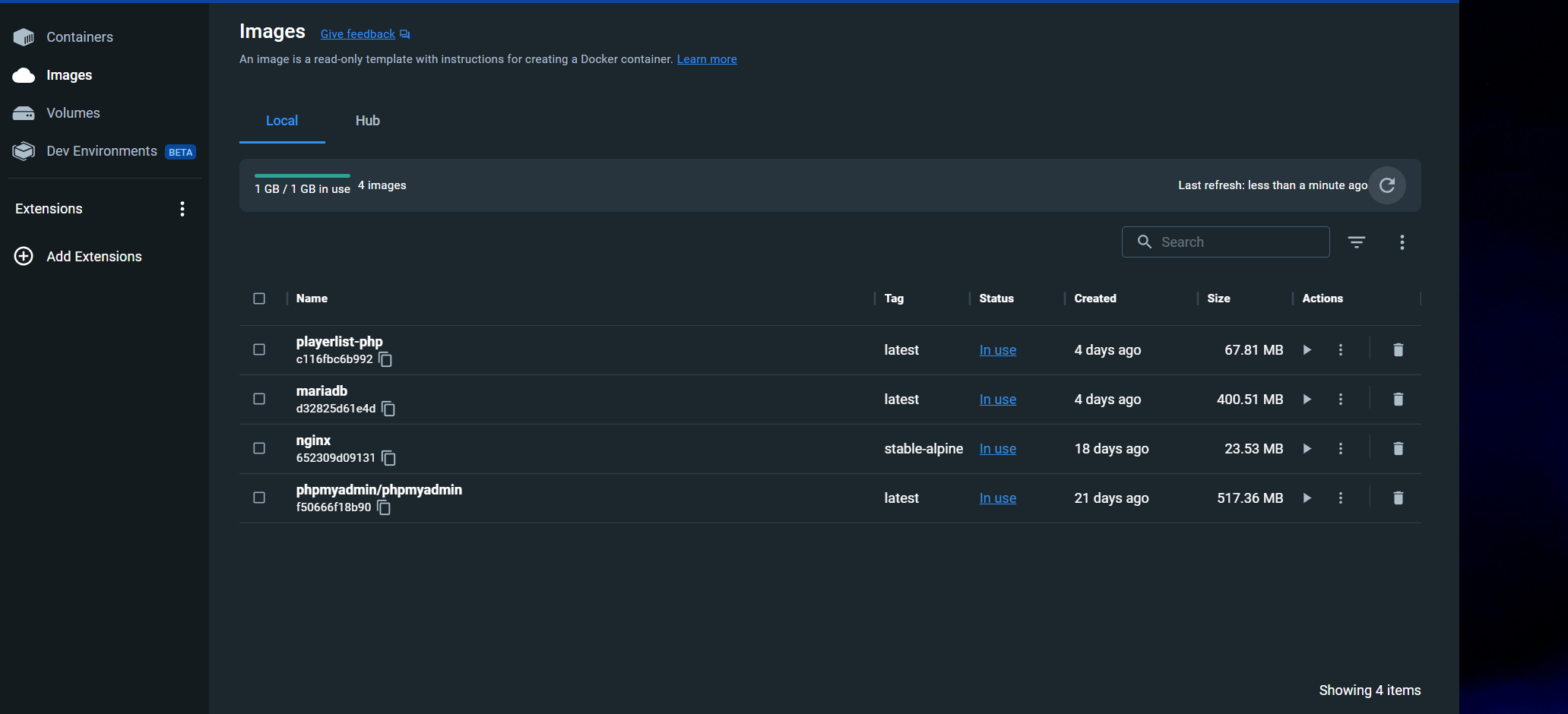Refresh the images list
Screen dimensions: 1568x714
[x=1386, y=185]
